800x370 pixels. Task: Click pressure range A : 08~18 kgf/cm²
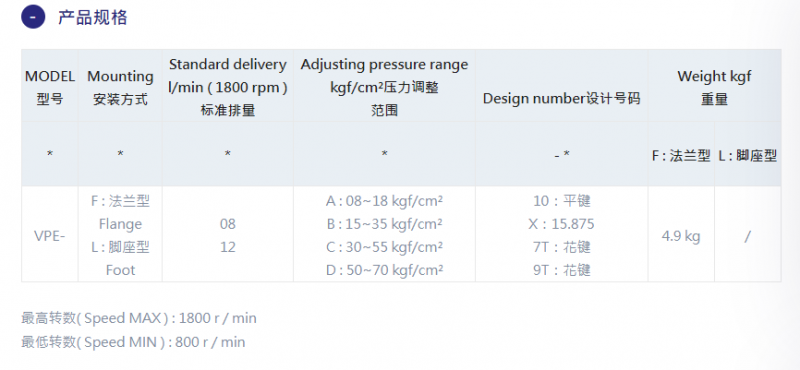[x=384, y=201]
